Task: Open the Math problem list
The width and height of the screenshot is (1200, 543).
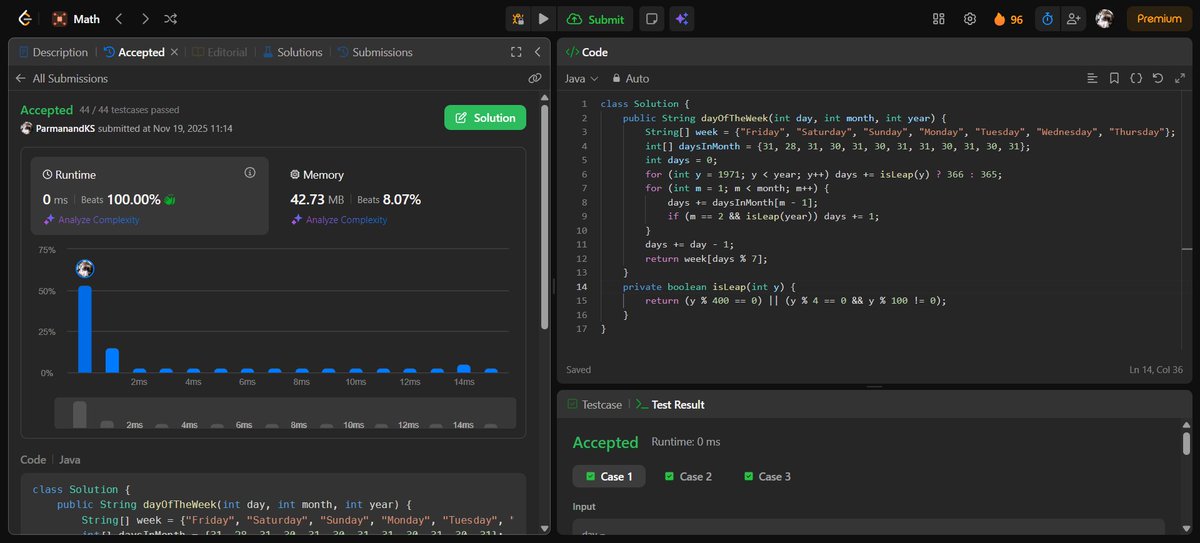Action: tap(76, 18)
